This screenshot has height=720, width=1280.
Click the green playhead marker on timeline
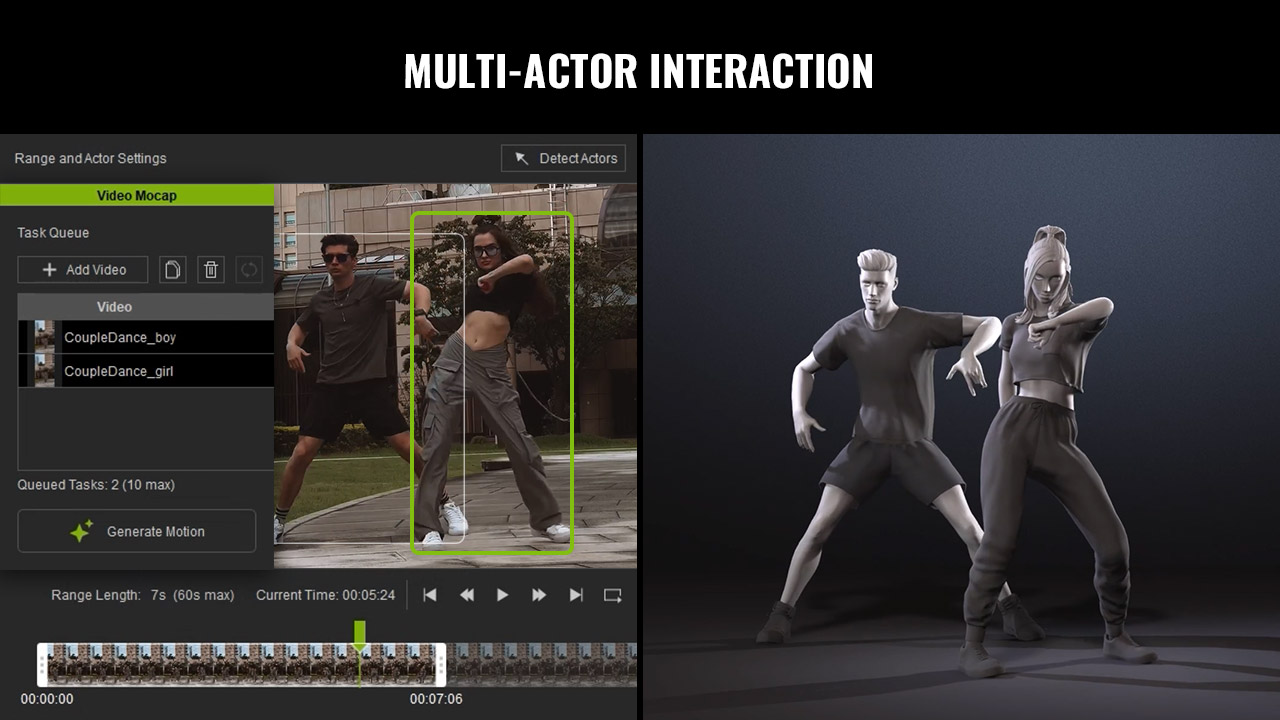(x=360, y=634)
